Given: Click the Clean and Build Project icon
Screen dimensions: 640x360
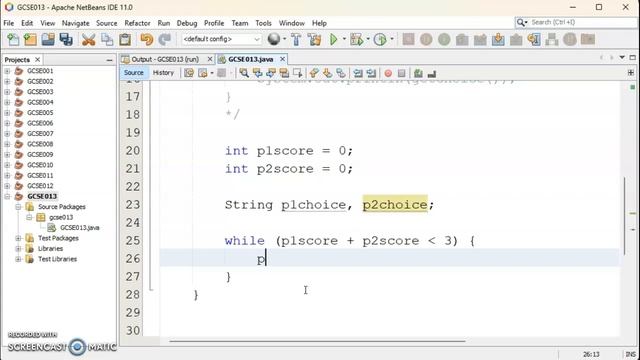Looking at the screenshot, I should (315, 40).
